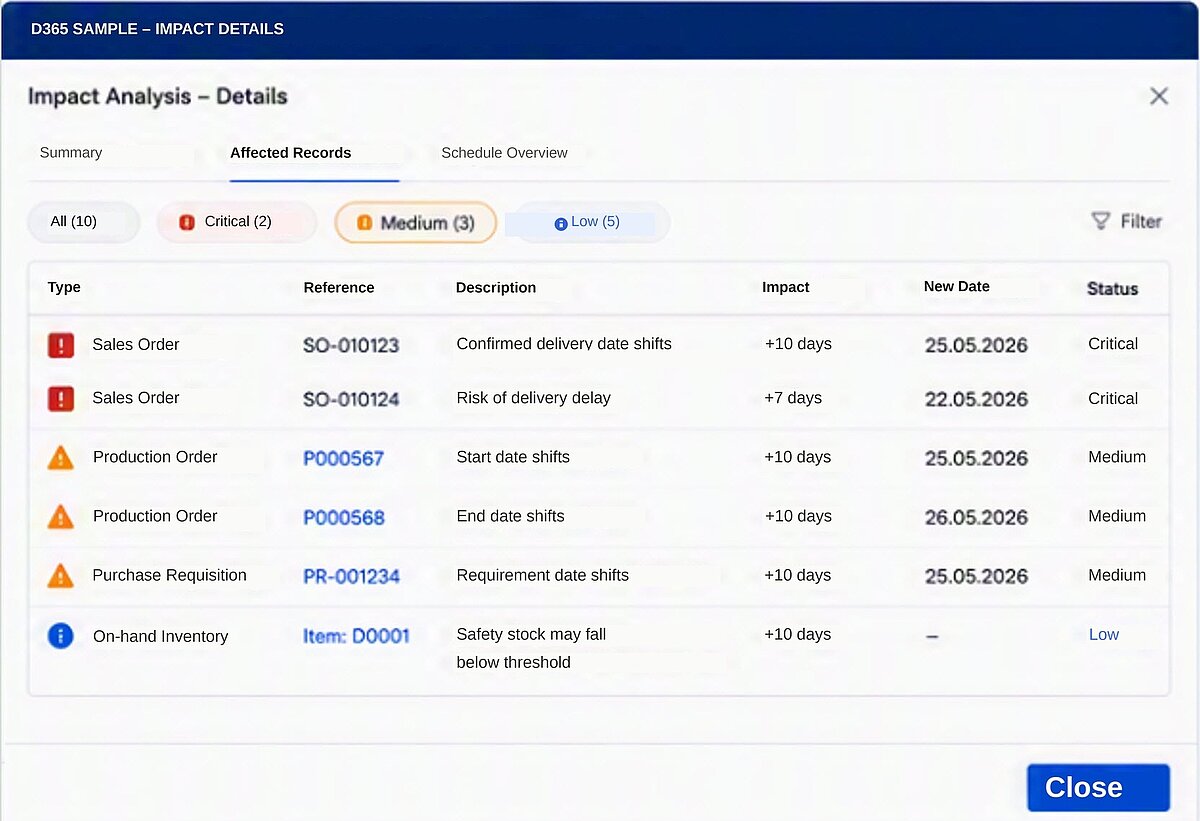
Task: Click 'End date shifts' description
Action: (511, 516)
